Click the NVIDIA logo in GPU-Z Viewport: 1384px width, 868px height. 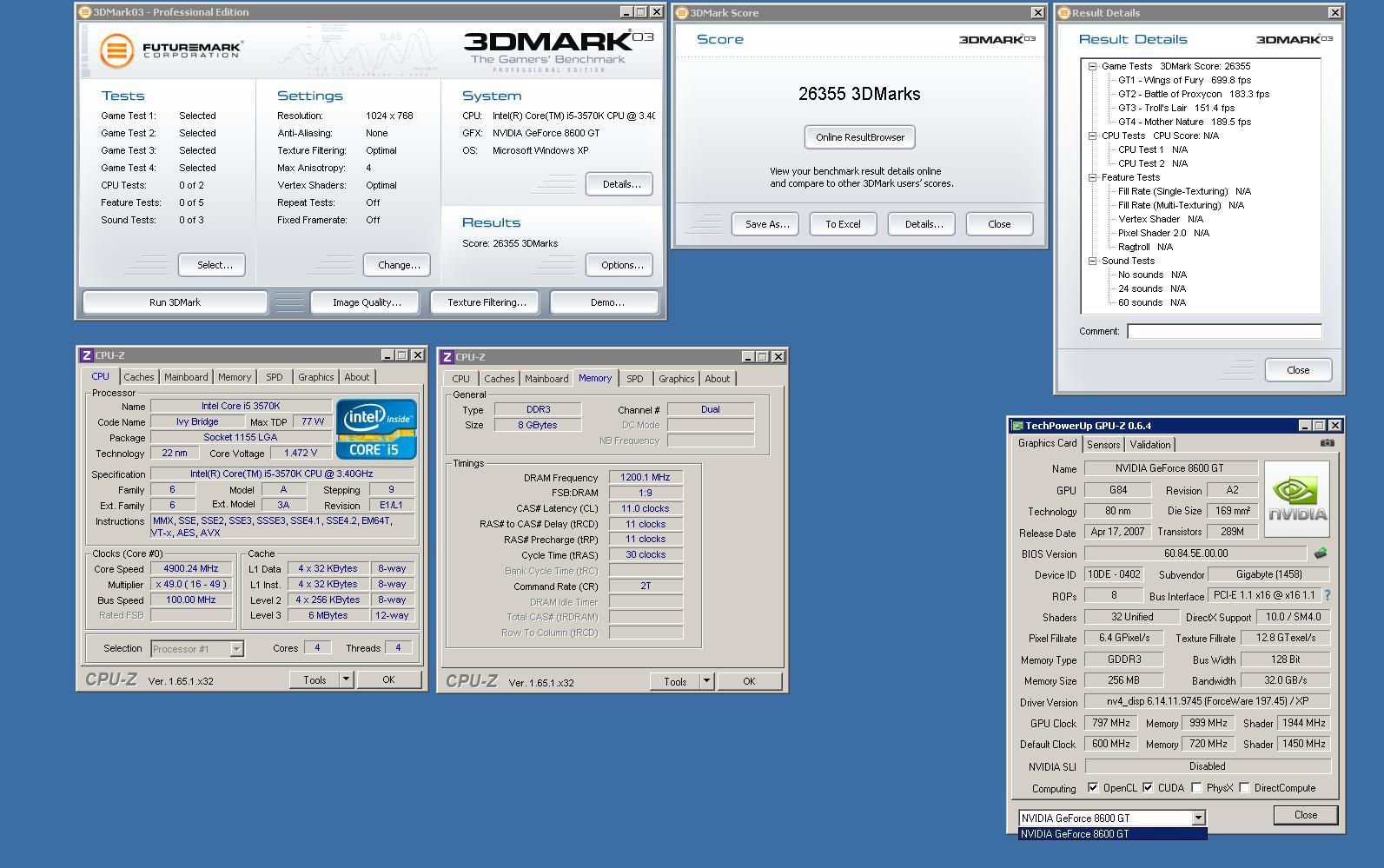[x=1297, y=500]
